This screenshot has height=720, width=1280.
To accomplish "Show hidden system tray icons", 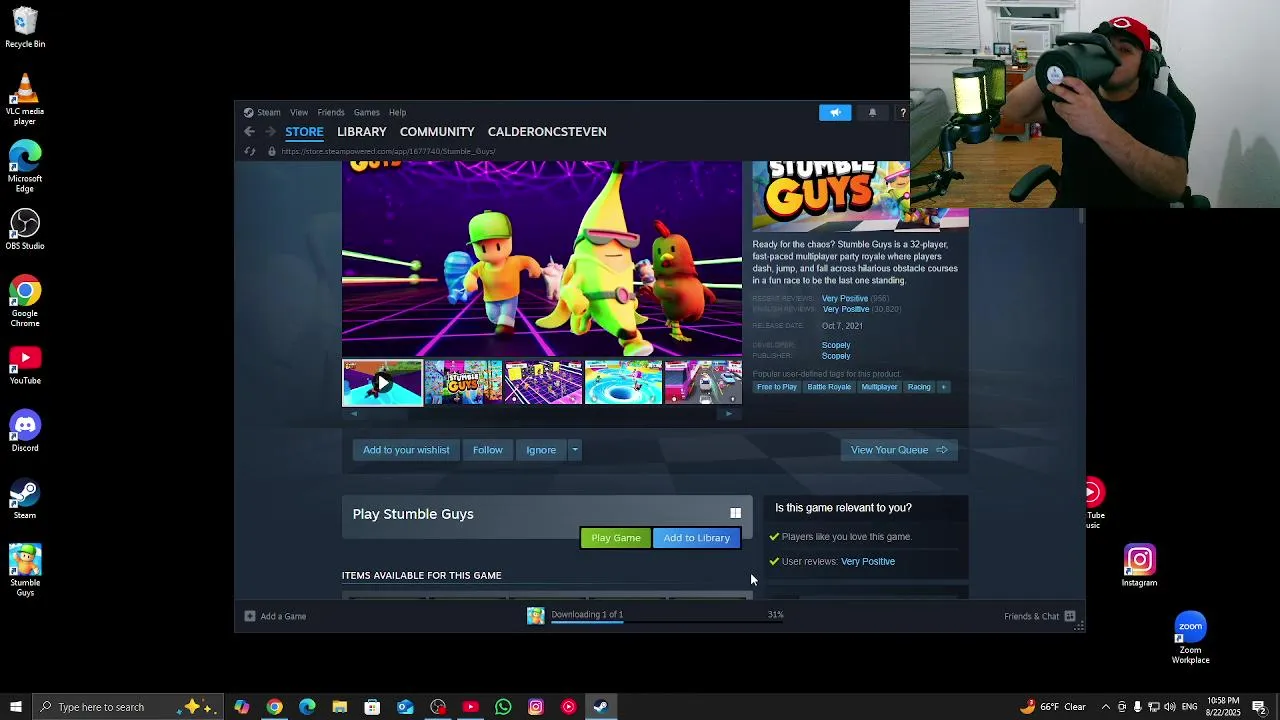I will (1105, 707).
